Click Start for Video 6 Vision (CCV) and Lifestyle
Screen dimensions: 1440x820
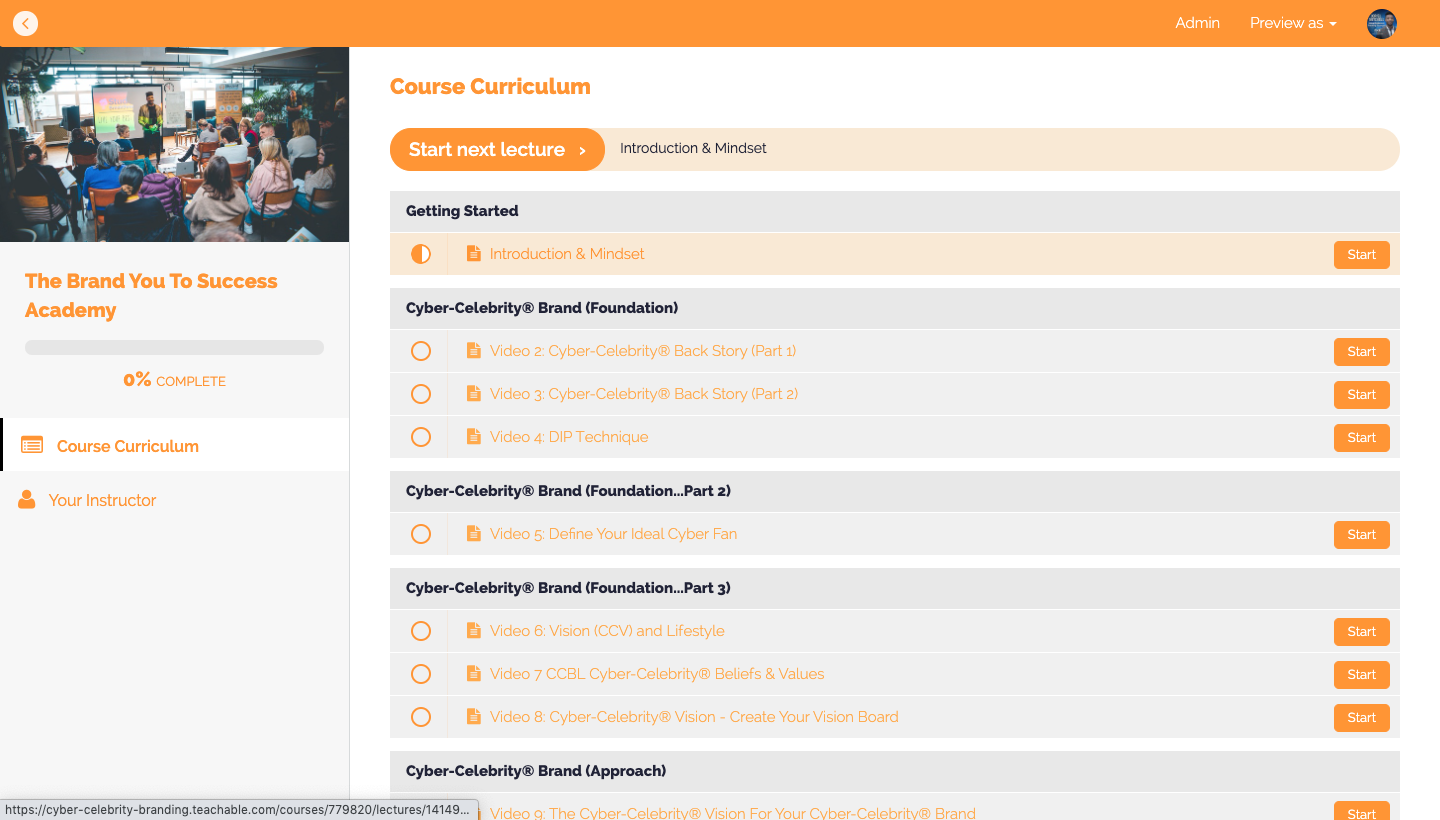click(1361, 632)
